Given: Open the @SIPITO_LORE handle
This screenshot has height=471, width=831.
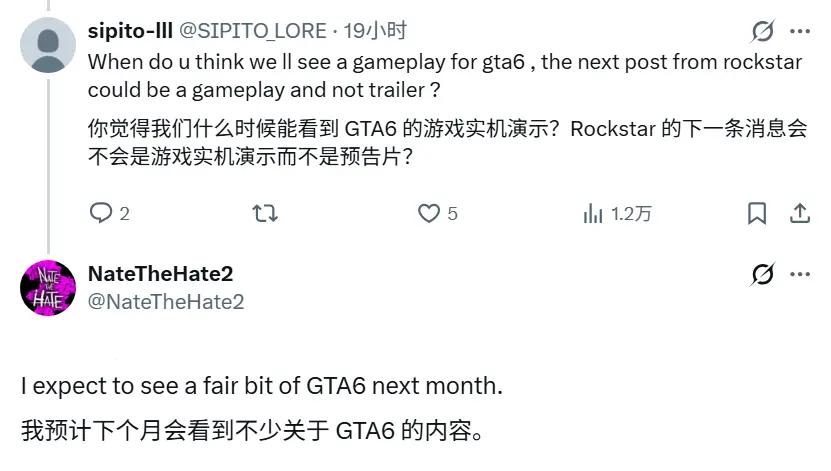Looking at the screenshot, I should 253,31.
